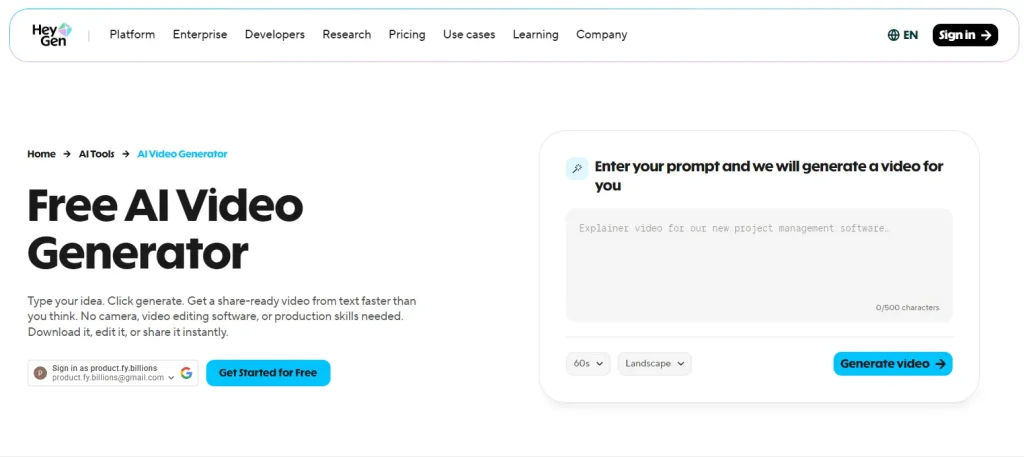Open the Research nav item
The image size is (1024, 457).
(x=347, y=35)
